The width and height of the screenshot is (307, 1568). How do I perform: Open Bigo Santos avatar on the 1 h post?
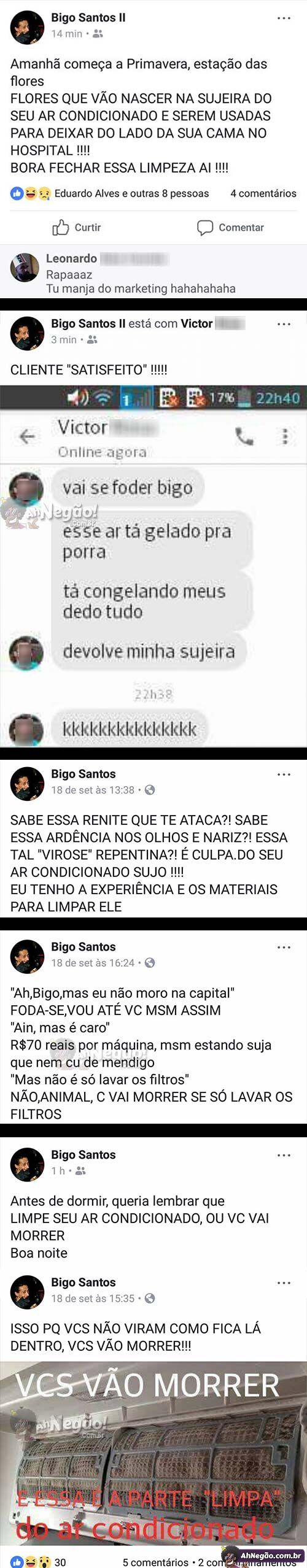(x=27, y=1165)
